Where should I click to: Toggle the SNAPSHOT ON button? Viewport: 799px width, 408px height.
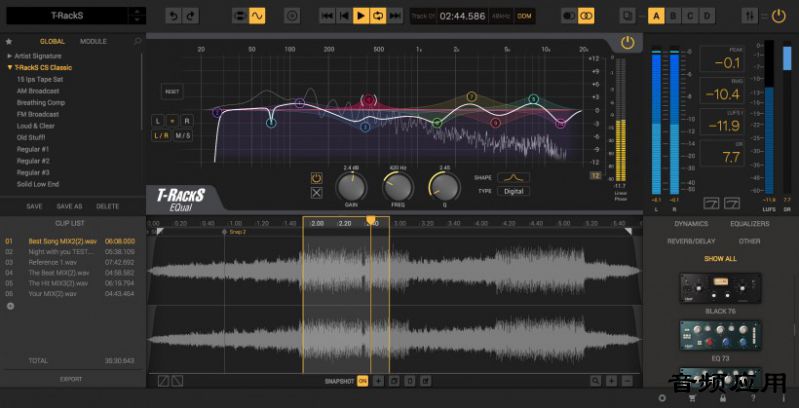[362, 380]
